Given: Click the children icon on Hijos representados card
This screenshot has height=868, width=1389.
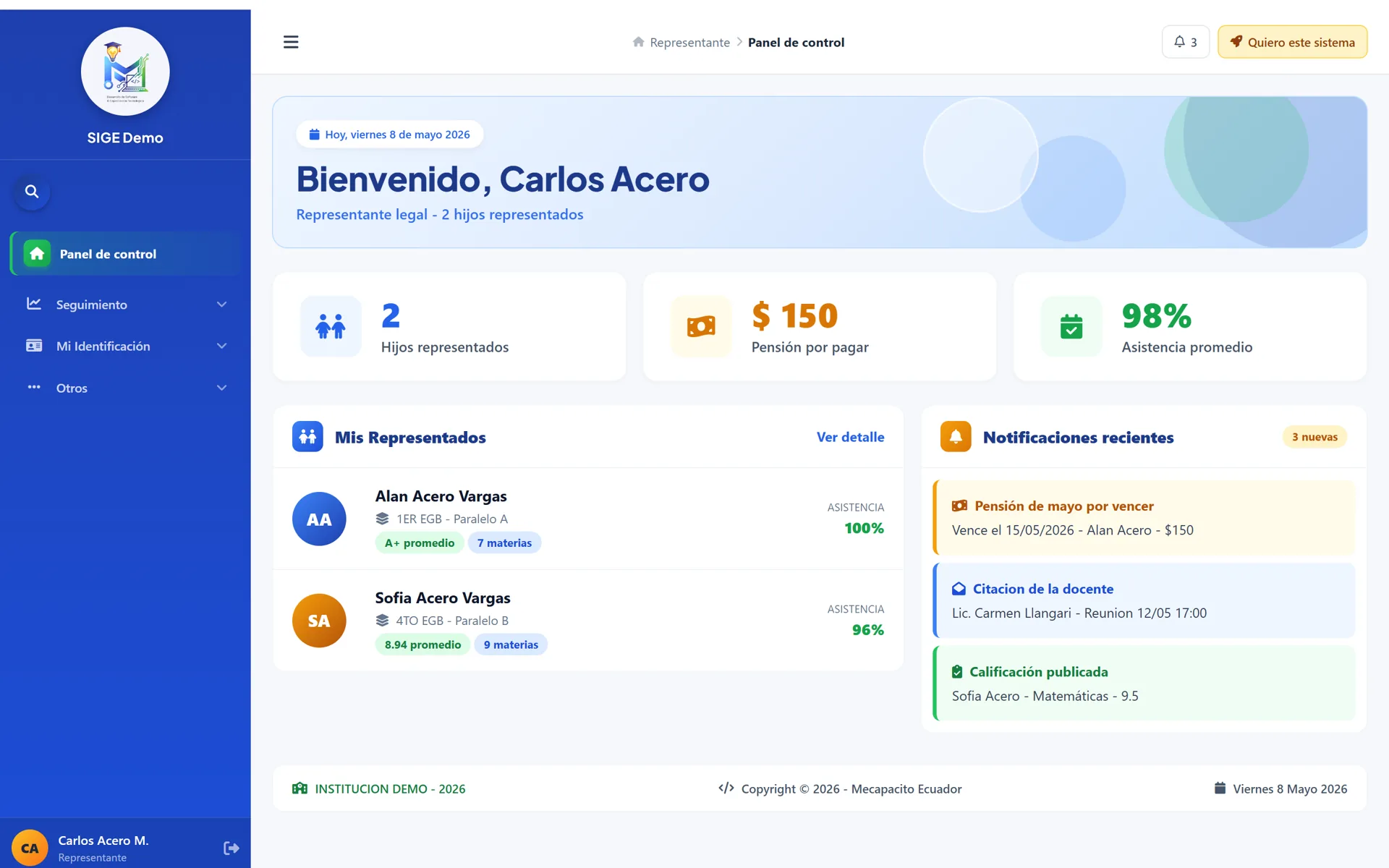Looking at the screenshot, I should point(331,326).
